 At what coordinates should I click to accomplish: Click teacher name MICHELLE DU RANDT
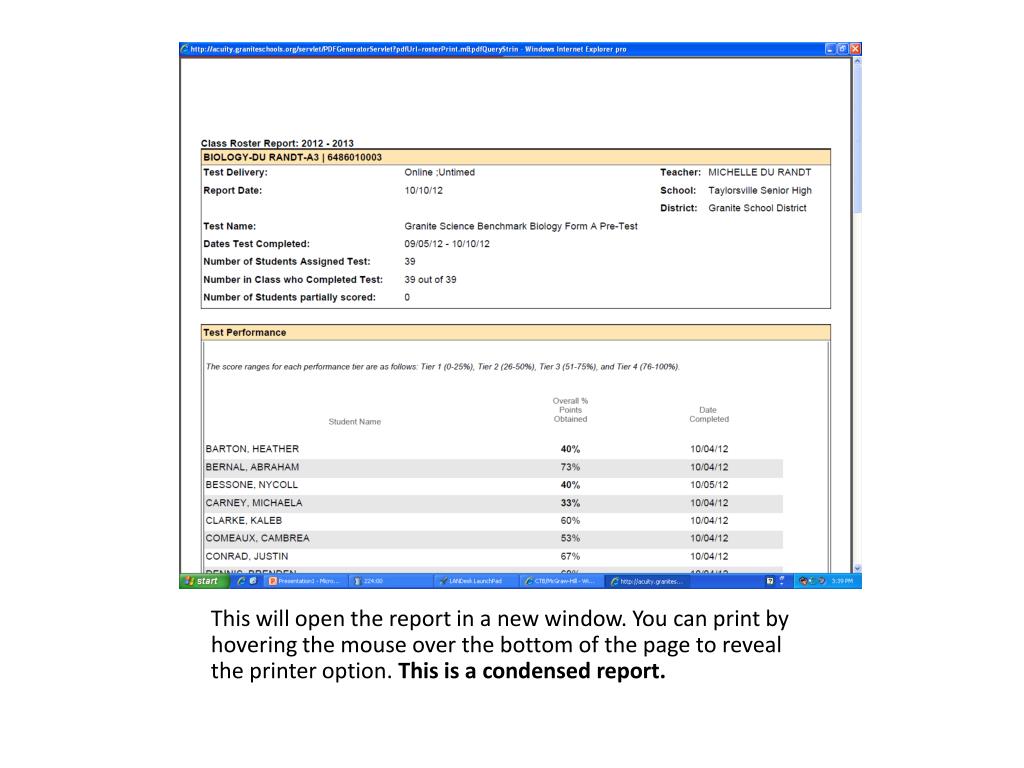[760, 172]
